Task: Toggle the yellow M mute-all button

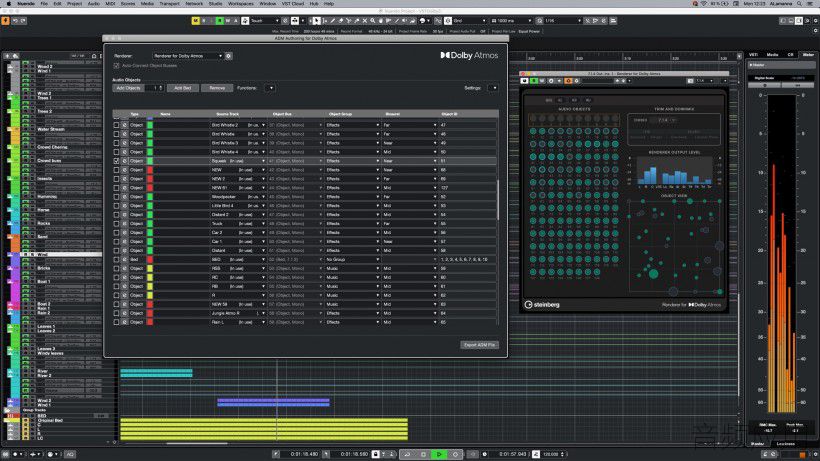Action: pyautogui.click(x=196, y=21)
